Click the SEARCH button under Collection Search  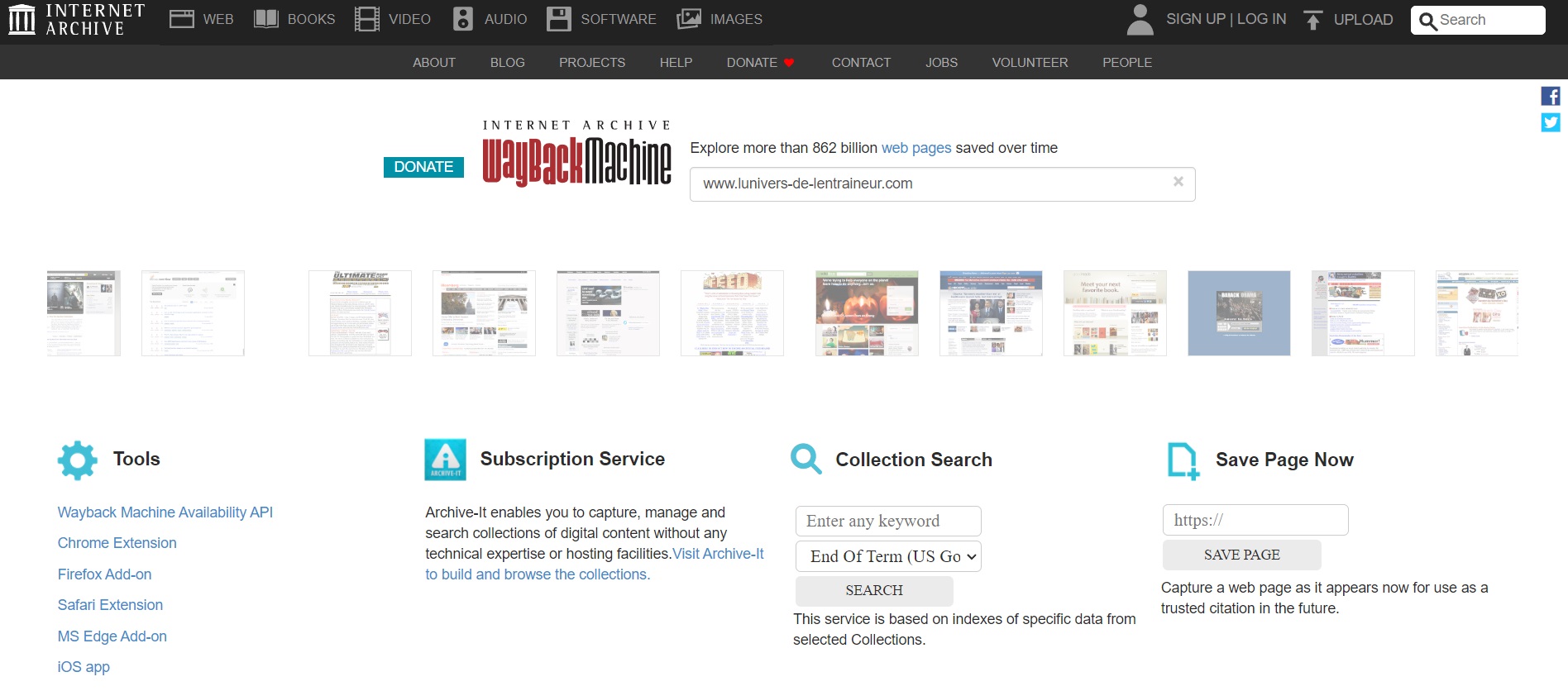click(x=874, y=591)
